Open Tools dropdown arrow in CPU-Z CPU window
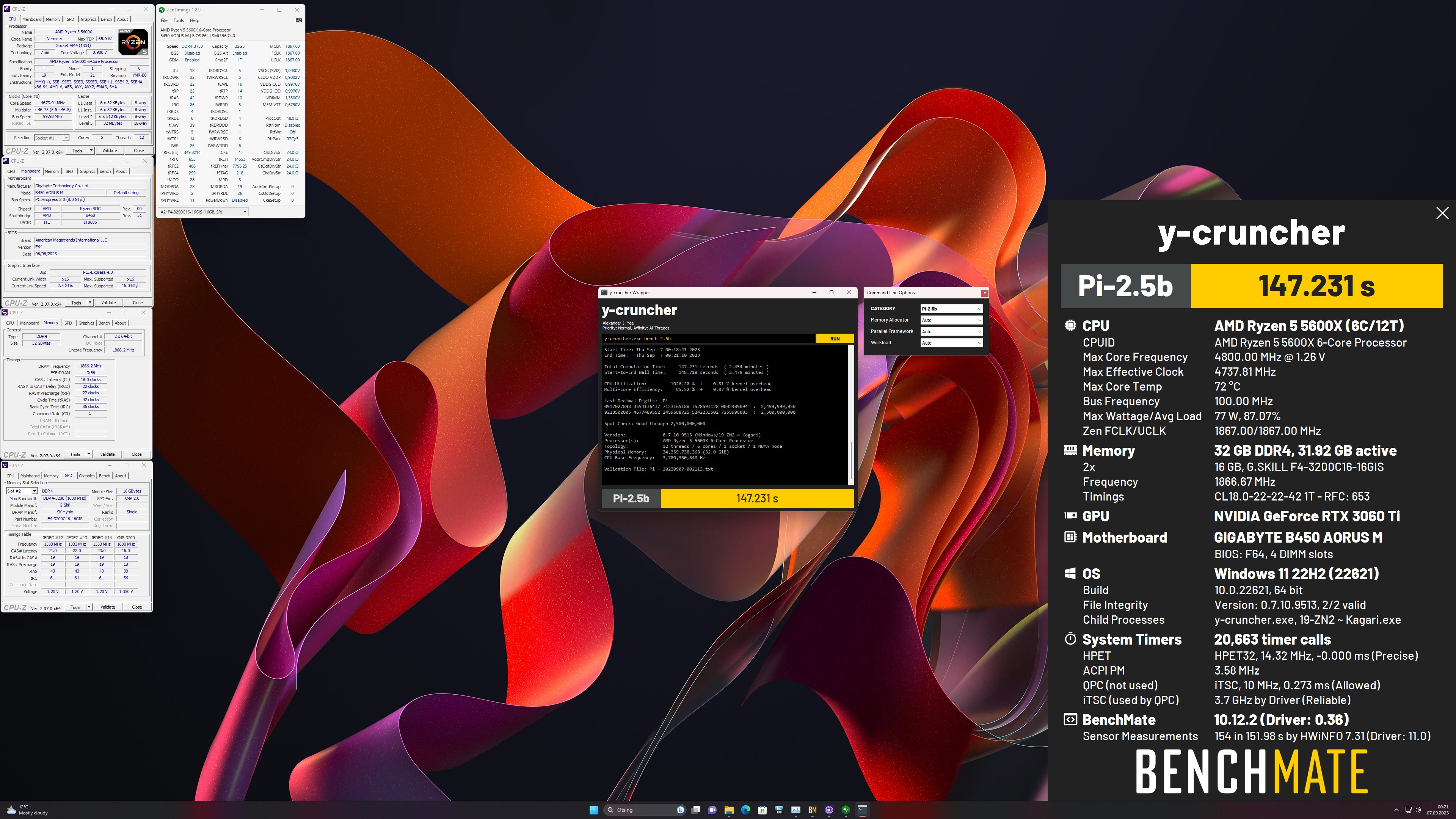 click(x=91, y=151)
